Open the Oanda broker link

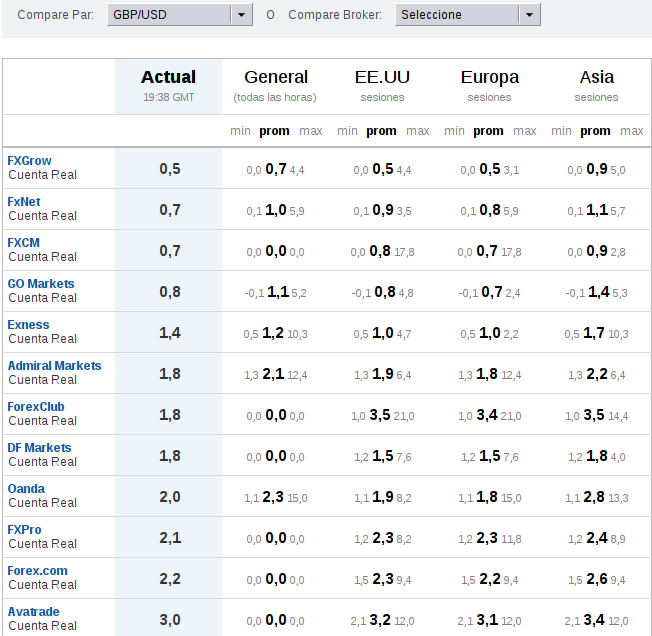pos(26,489)
